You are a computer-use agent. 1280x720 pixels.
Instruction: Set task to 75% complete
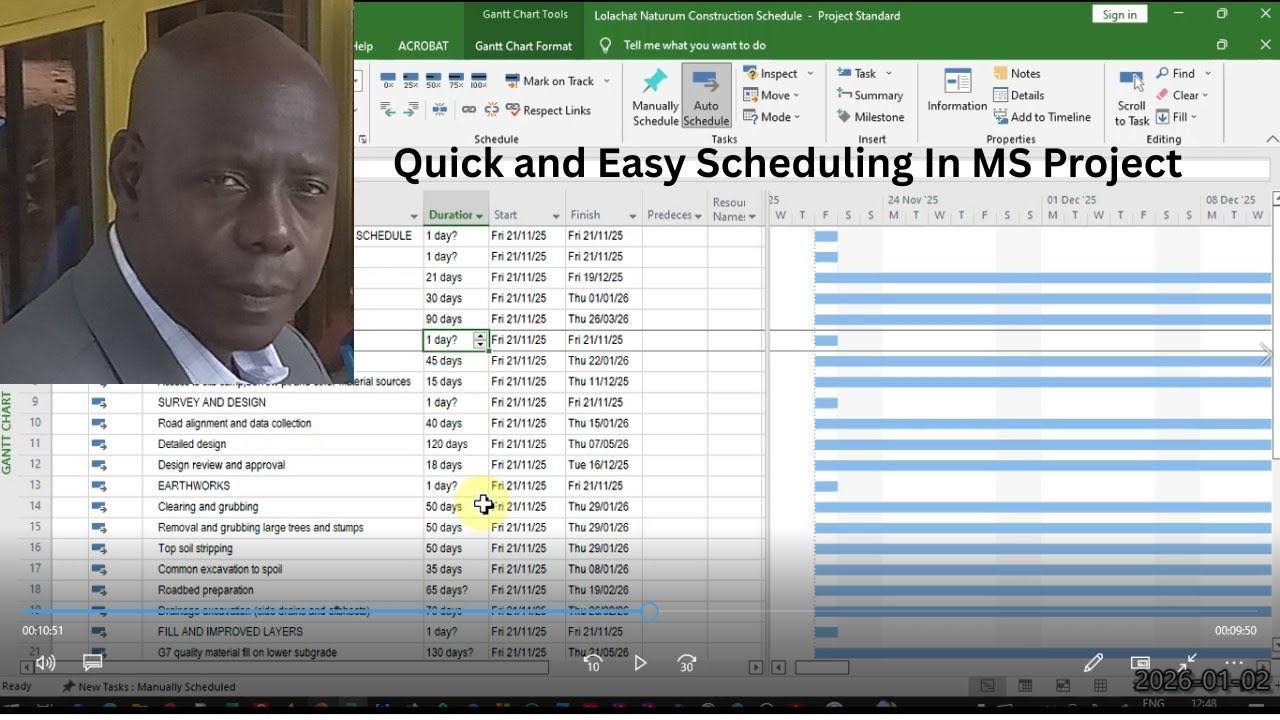coord(456,81)
